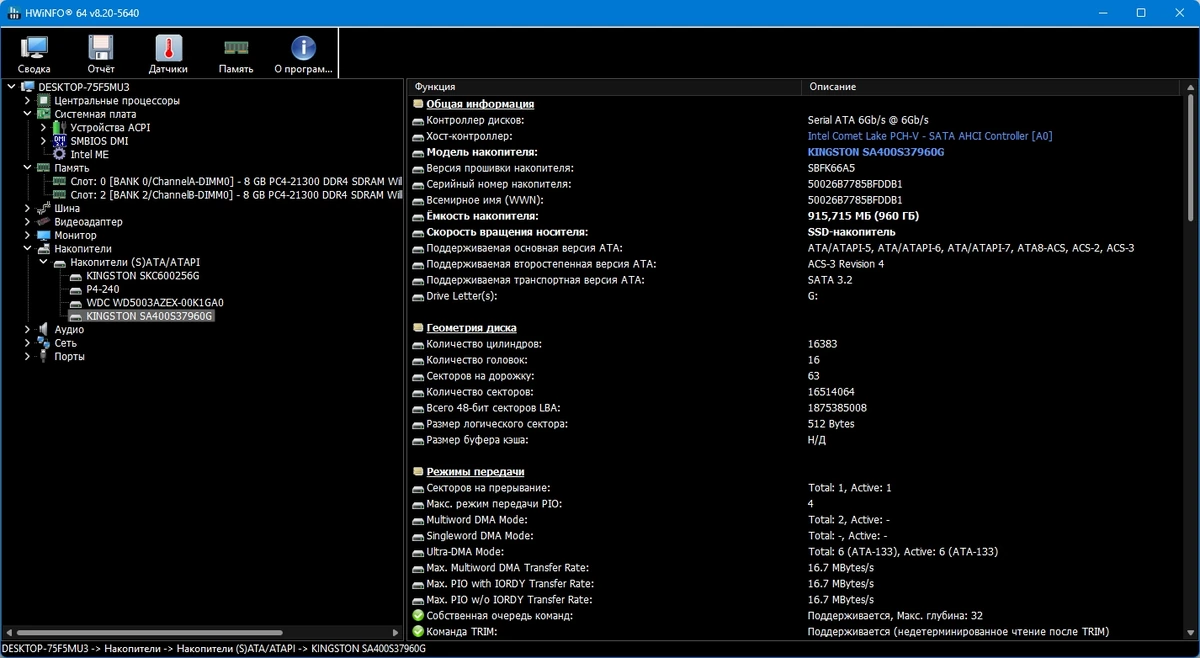Click the Память memory module icon
The image size is (1200, 658).
tap(236, 46)
